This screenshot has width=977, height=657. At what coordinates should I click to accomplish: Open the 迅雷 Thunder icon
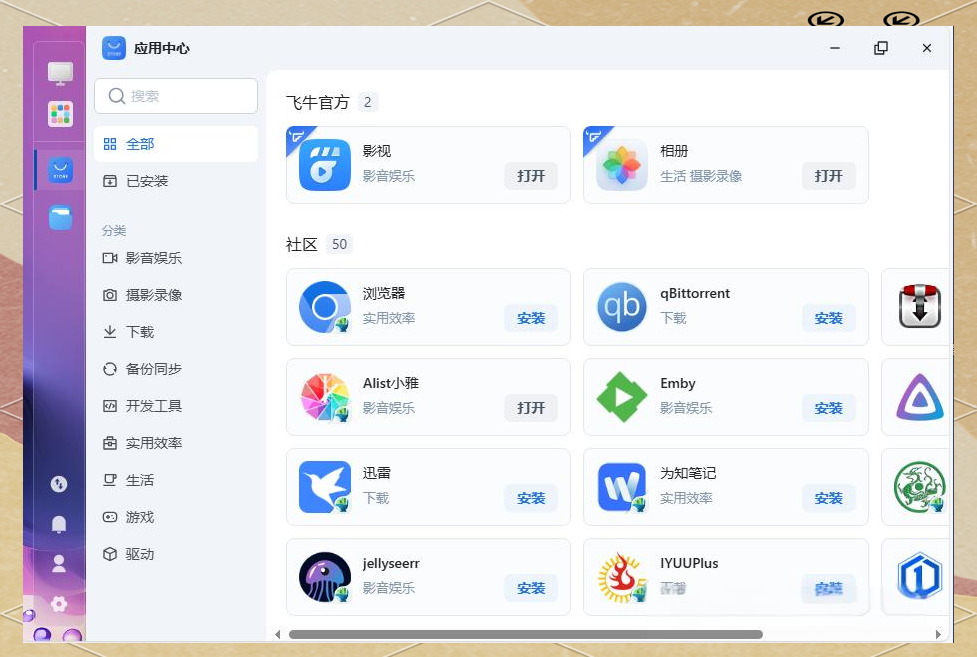pos(324,487)
